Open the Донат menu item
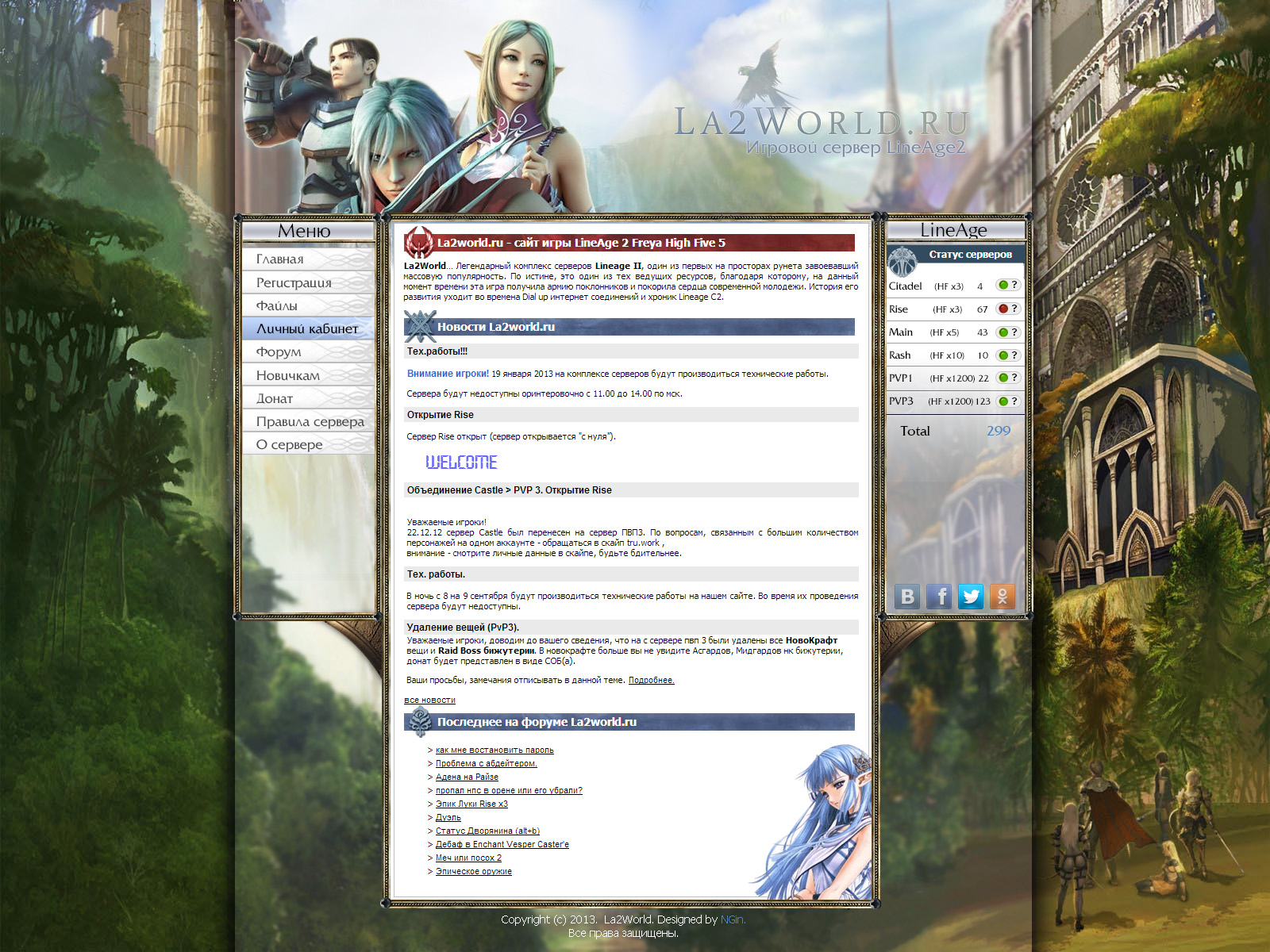Viewport: 1270px width, 952px height. click(x=308, y=398)
